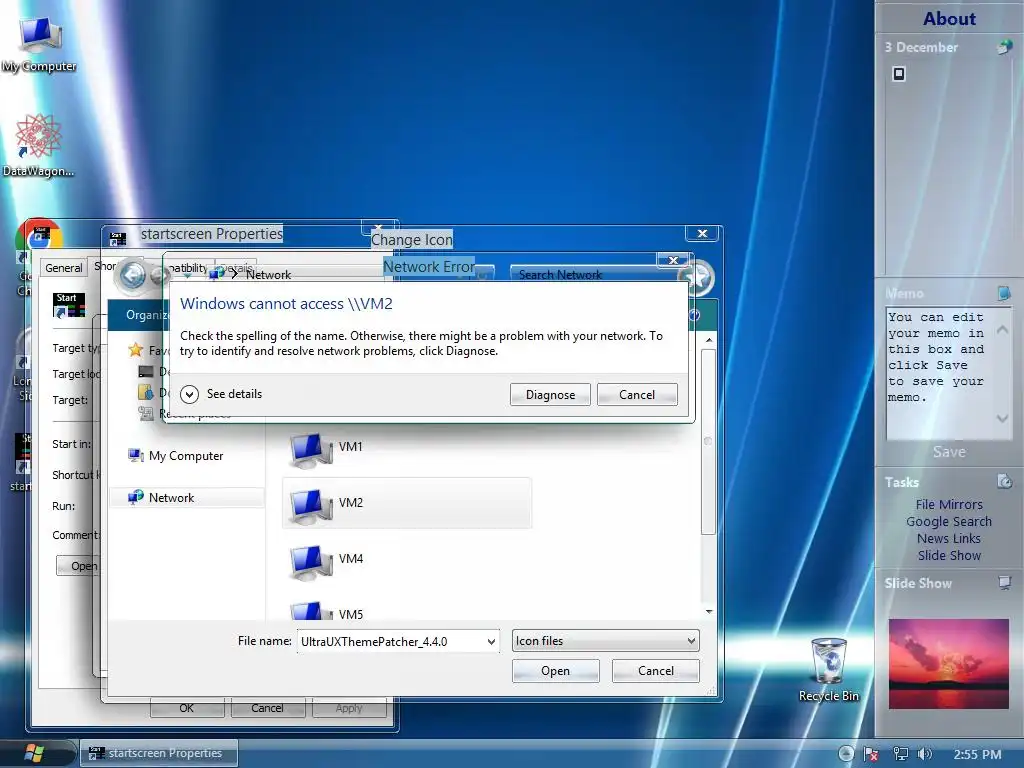1024x768 pixels.
Task: Open the Slide Show link under Tasks
Action: (x=949, y=555)
